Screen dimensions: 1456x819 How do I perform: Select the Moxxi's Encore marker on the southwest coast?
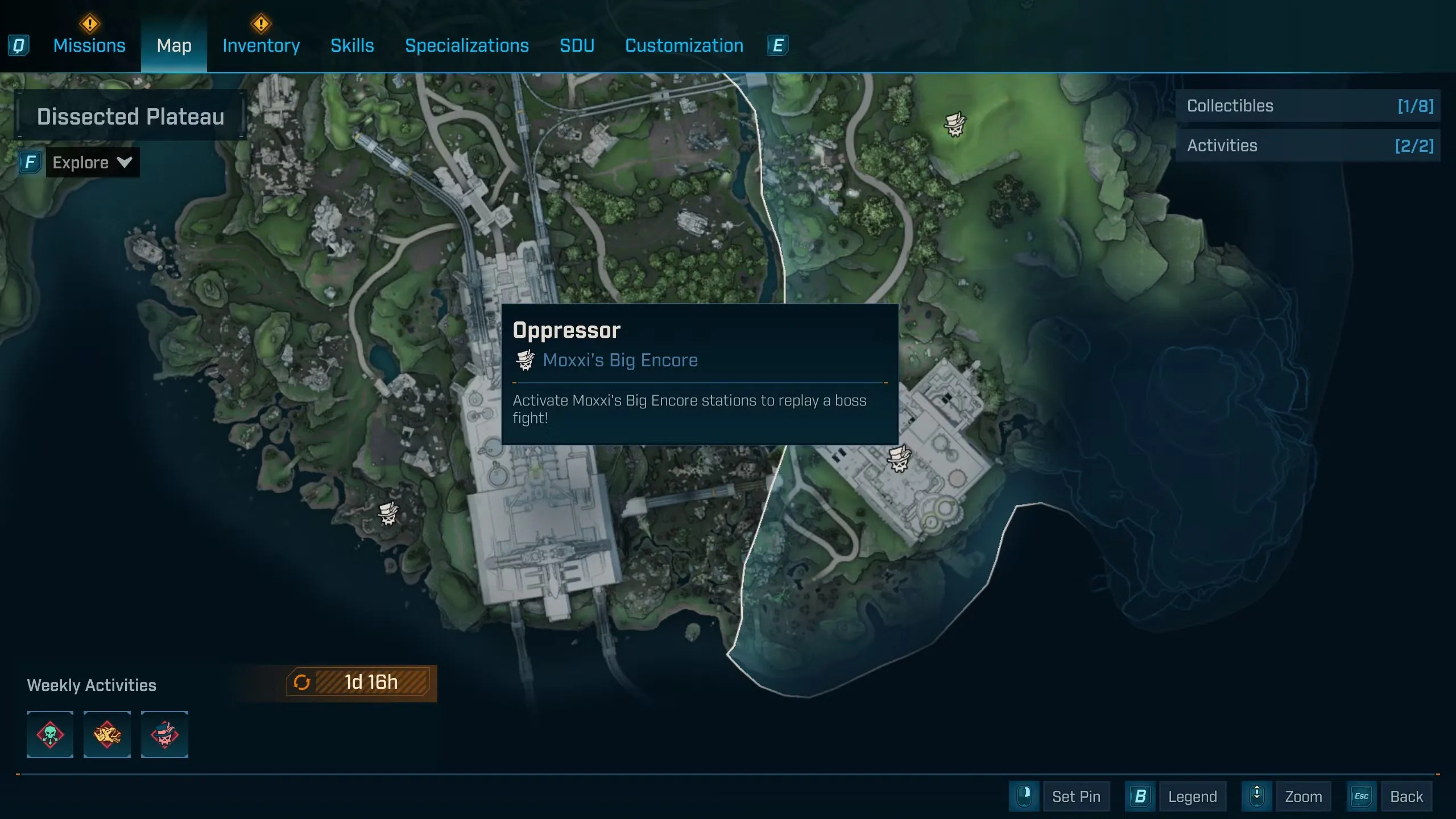tap(388, 514)
